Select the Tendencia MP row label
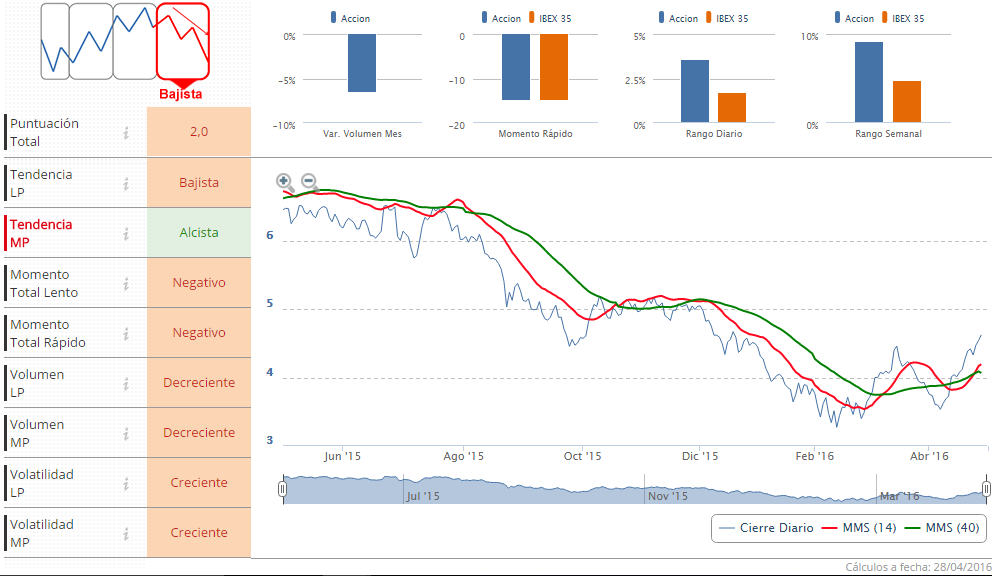992x576 pixels. tap(41, 233)
